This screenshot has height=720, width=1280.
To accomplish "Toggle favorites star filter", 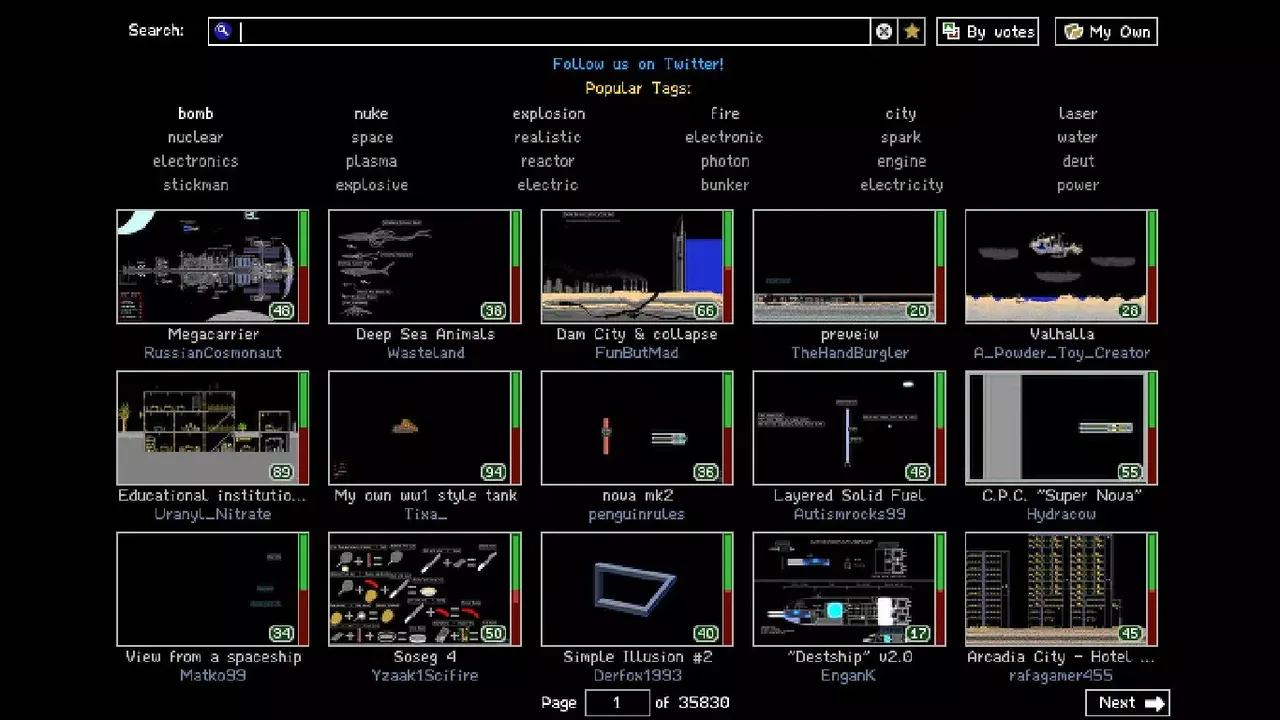I will click(912, 32).
